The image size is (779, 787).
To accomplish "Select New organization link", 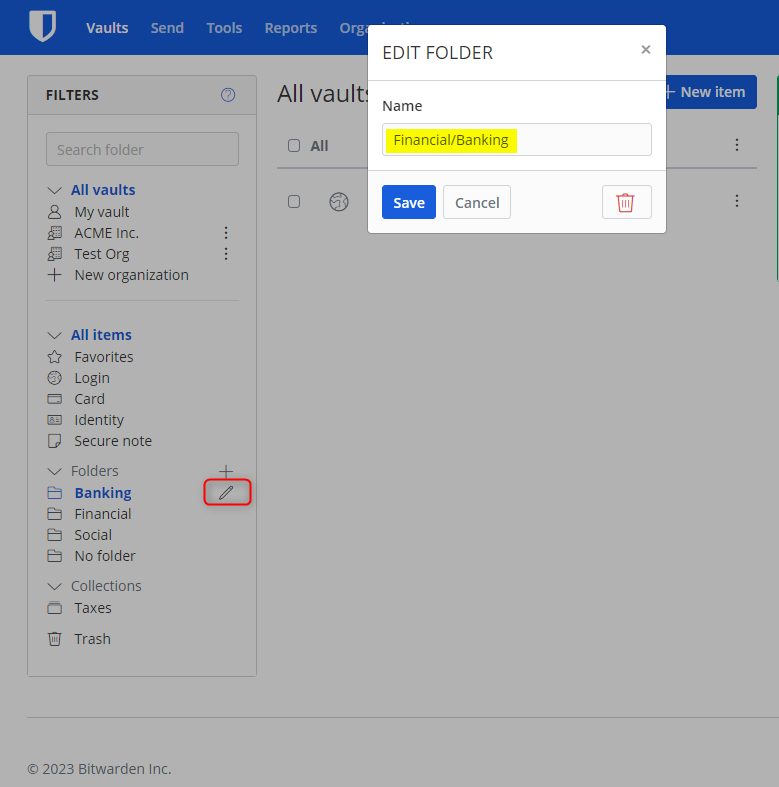I will pyautogui.click(x=132, y=275).
